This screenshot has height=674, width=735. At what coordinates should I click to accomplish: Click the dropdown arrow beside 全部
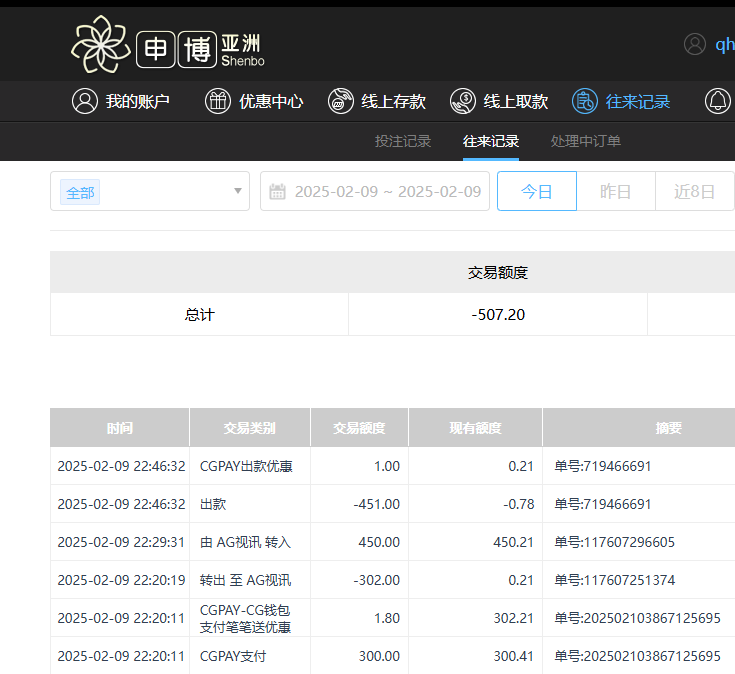click(237, 192)
